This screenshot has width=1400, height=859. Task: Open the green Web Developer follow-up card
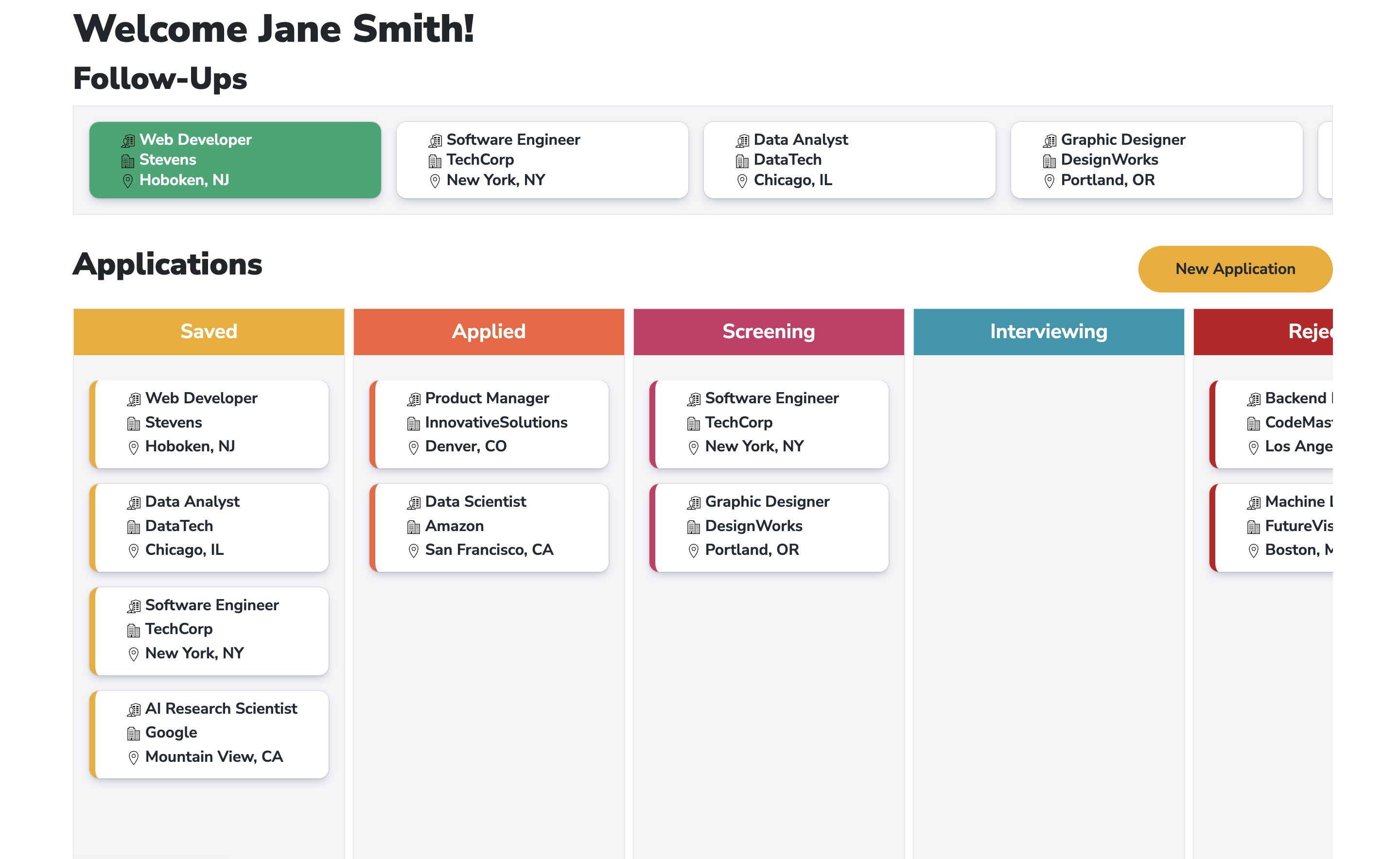(x=235, y=160)
